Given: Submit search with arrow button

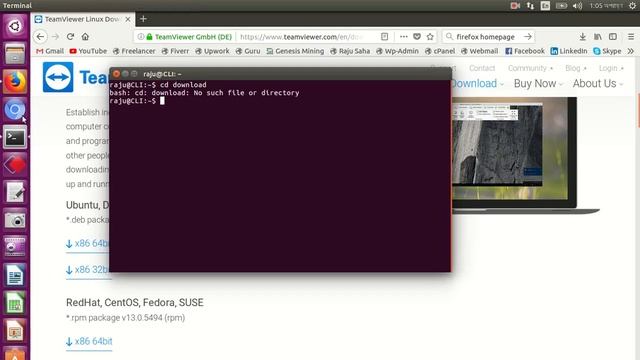Looking at the screenshot, I should [x=528, y=37].
